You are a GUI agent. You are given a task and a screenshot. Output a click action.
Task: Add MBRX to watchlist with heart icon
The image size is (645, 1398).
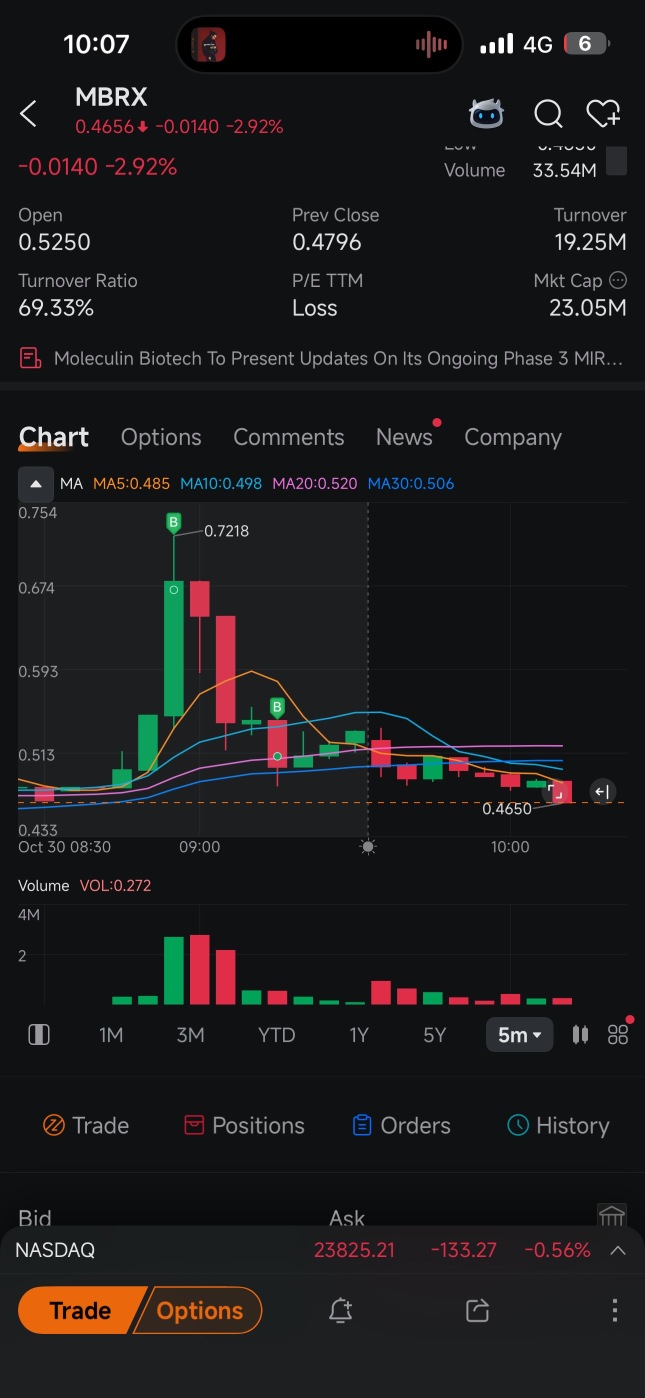[604, 114]
